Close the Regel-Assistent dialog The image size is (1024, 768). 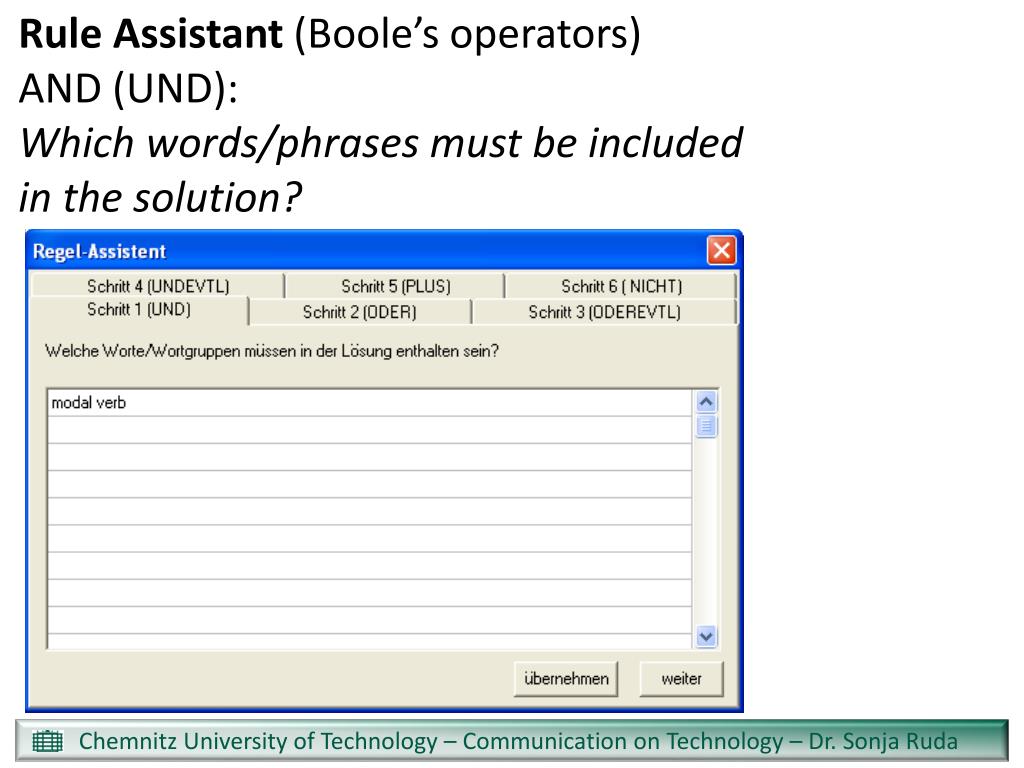pyautogui.click(x=721, y=251)
